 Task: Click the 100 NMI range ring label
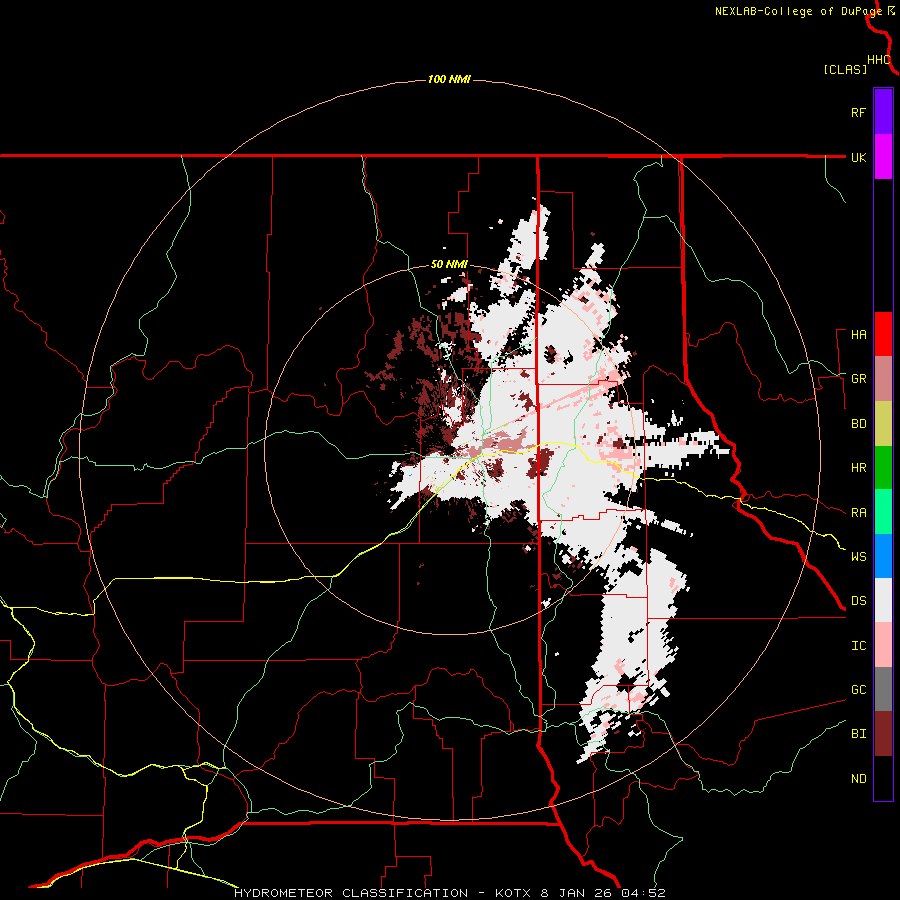click(x=449, y=79)
